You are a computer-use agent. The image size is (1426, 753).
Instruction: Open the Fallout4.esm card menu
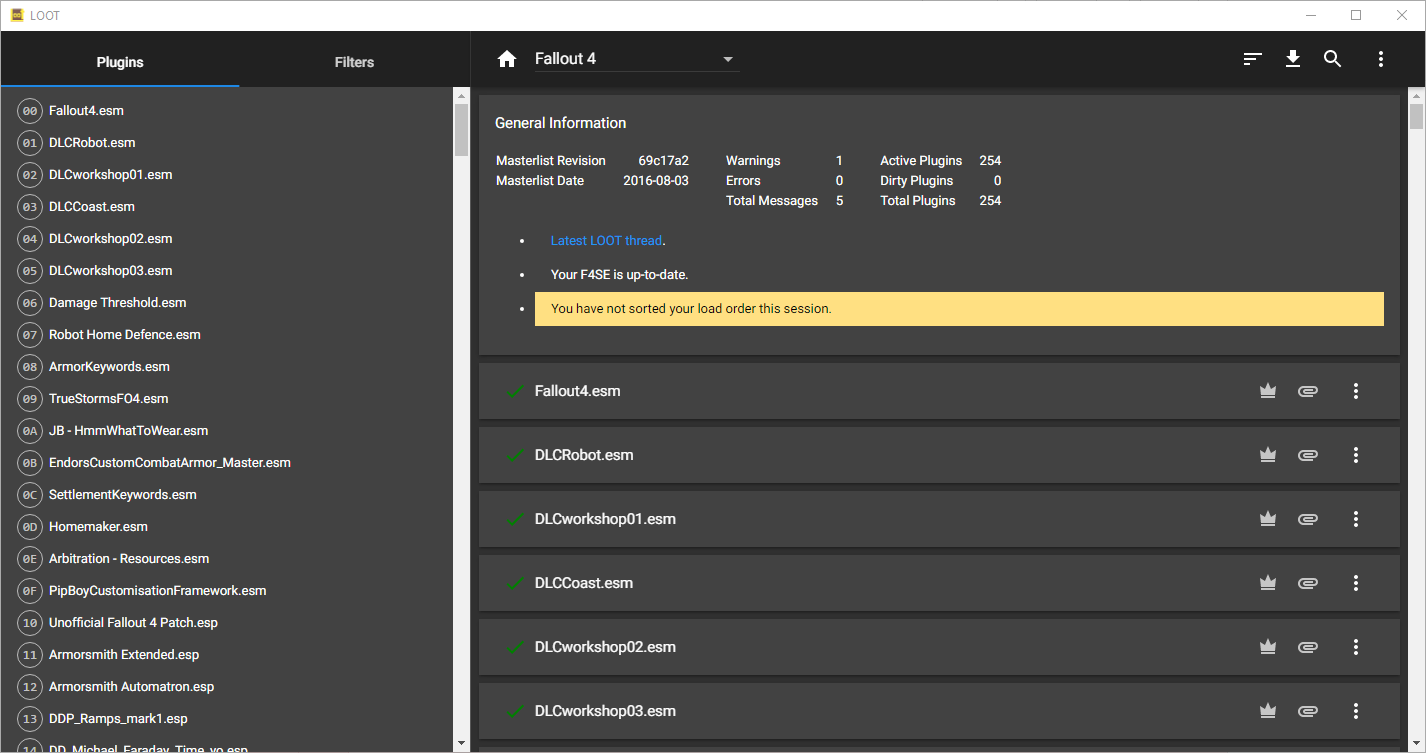pos(1356,391)
